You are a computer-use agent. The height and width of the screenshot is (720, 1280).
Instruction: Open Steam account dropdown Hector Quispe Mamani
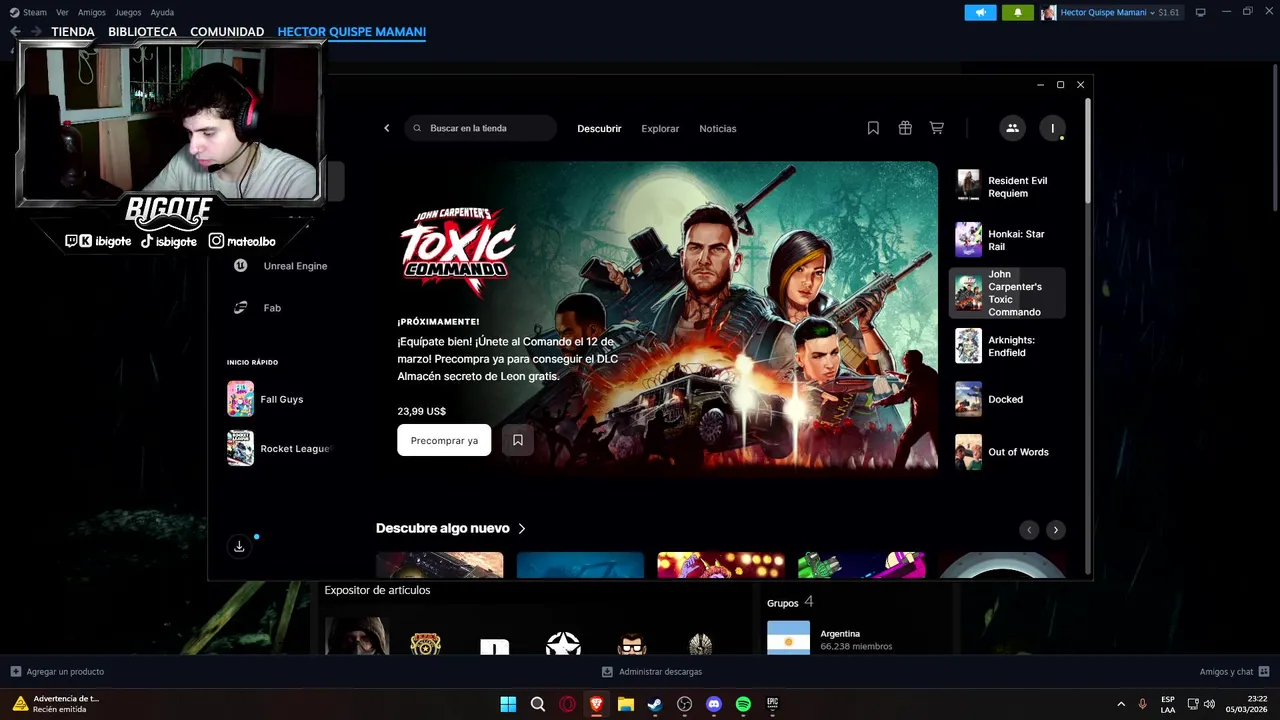[1110, 12]
